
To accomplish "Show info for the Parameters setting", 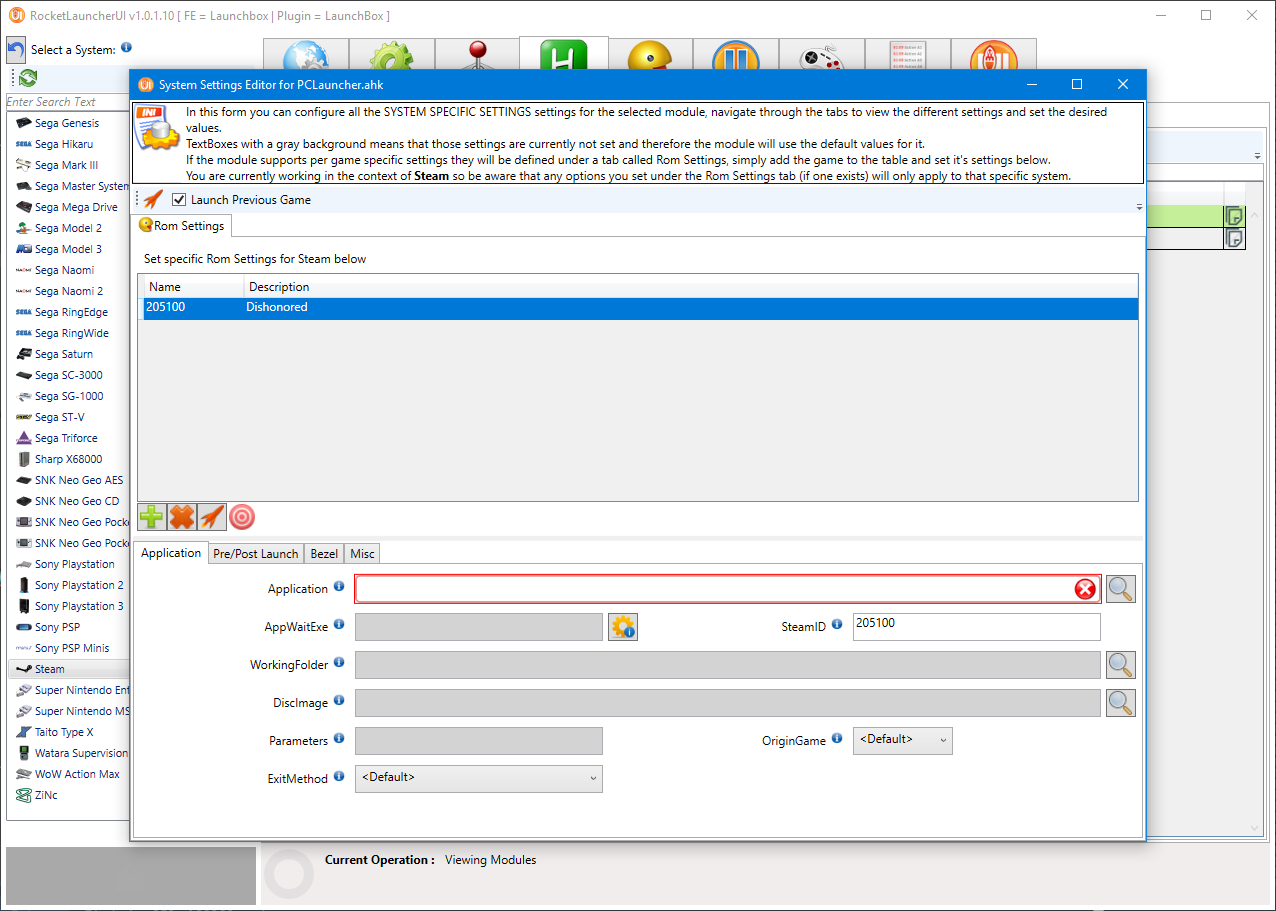I will [339, 739].
